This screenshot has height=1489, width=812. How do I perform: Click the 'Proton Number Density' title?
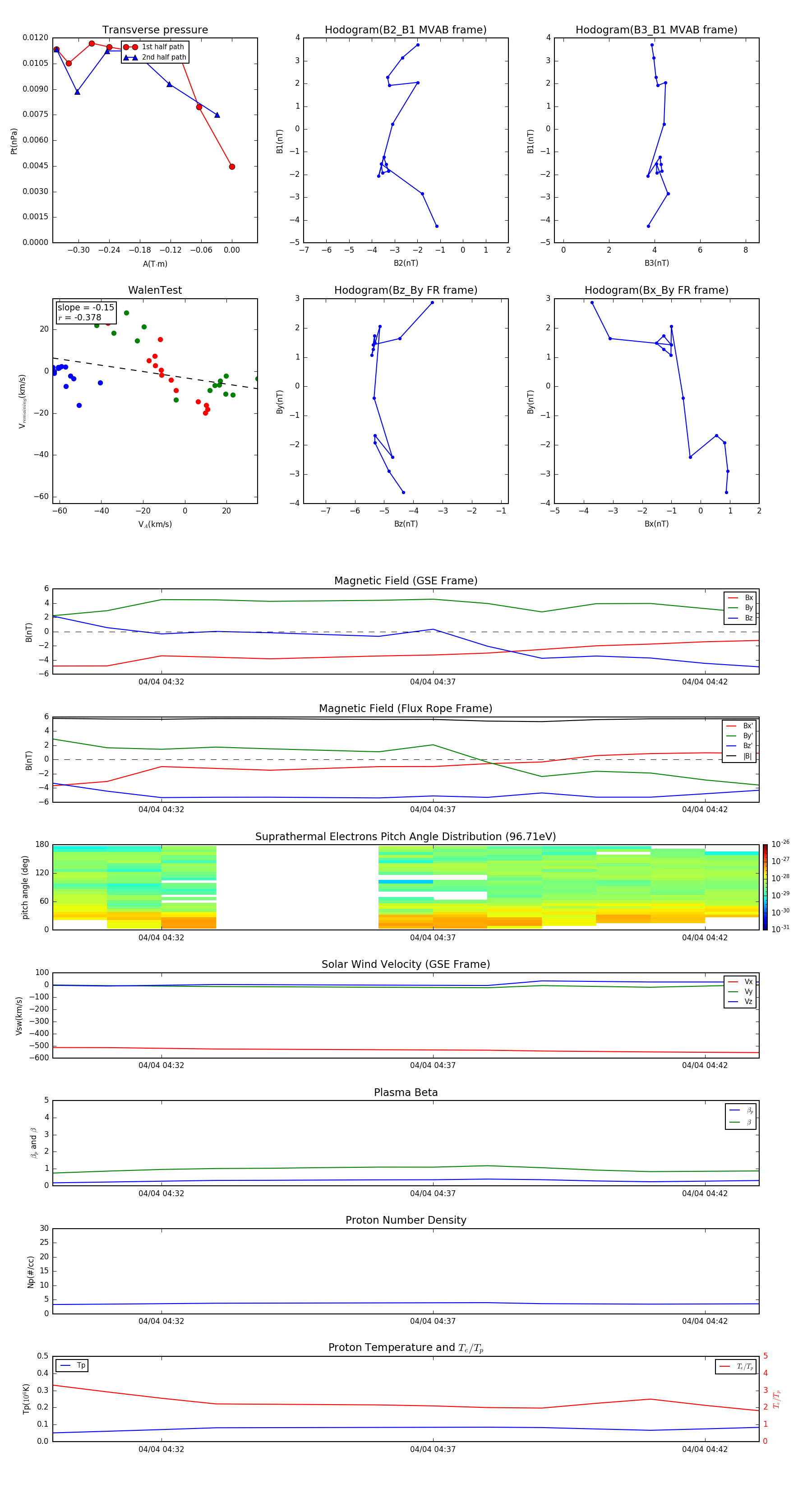[x=406, y=1220]
